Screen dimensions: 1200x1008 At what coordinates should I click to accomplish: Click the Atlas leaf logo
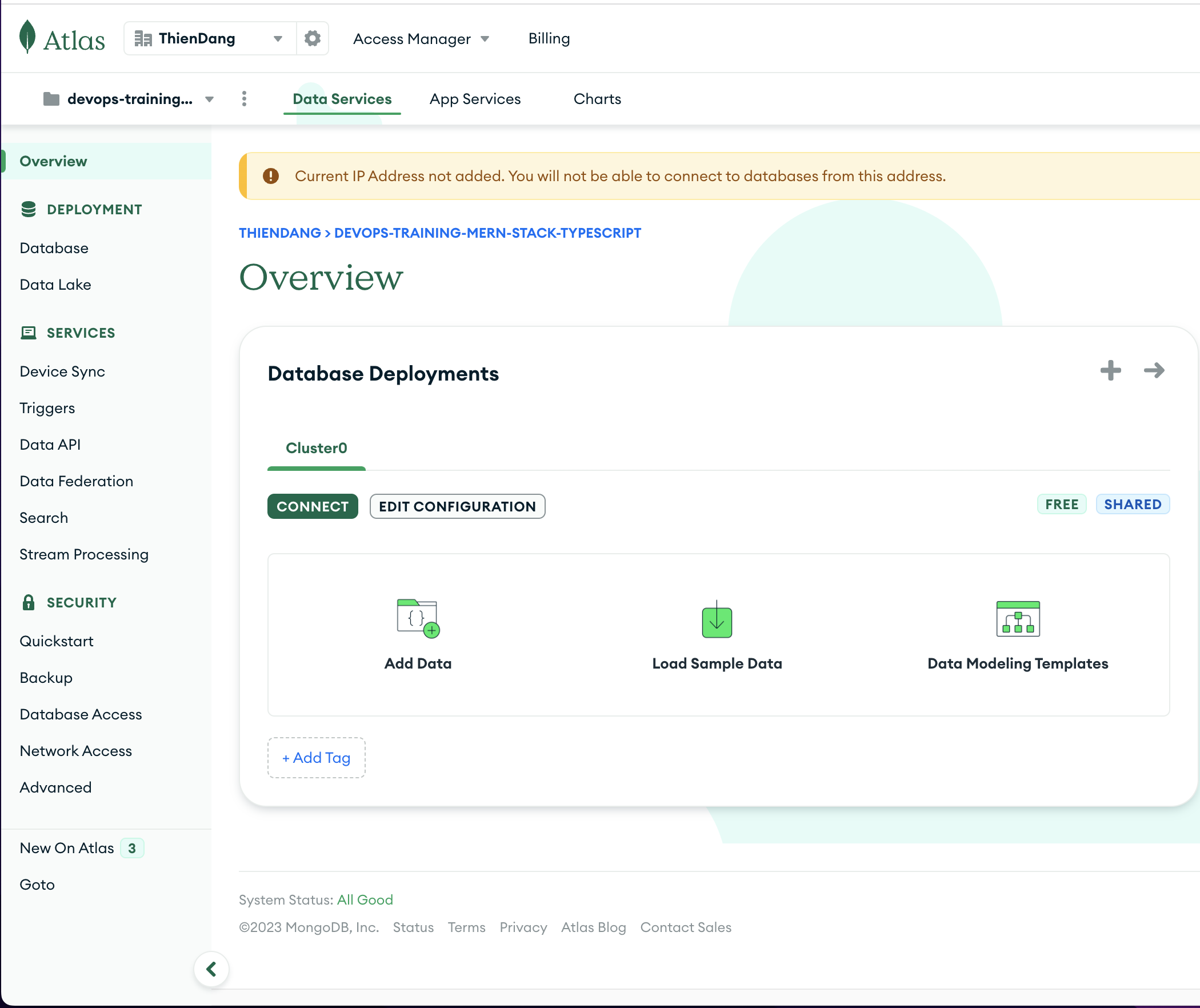click(x=27, y=37)
